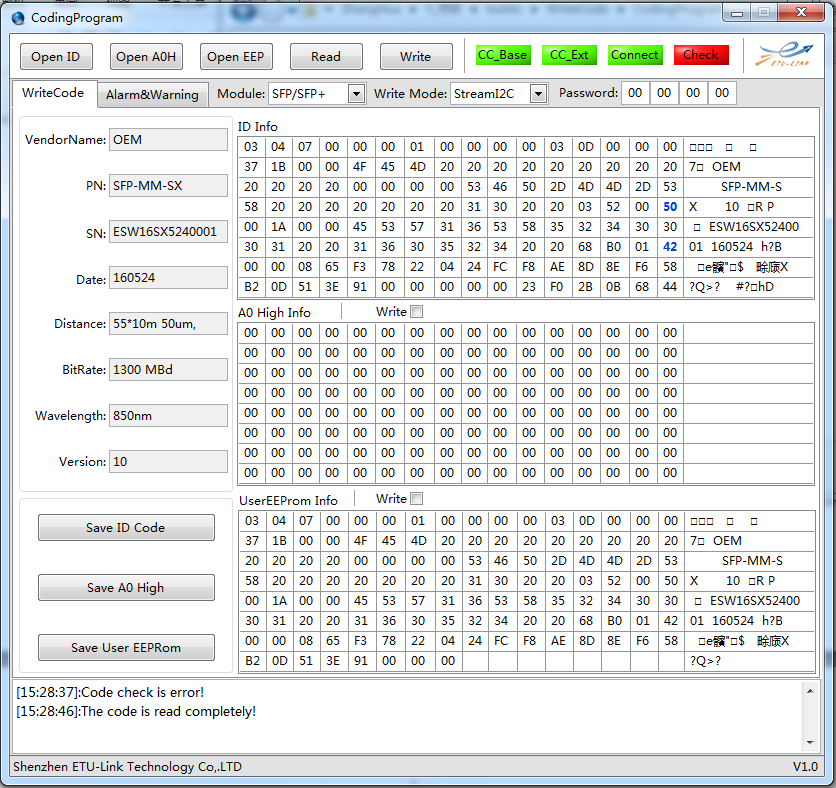Click the Open ID button
Viewport: 836px width, 788px height.
(56, 57)
